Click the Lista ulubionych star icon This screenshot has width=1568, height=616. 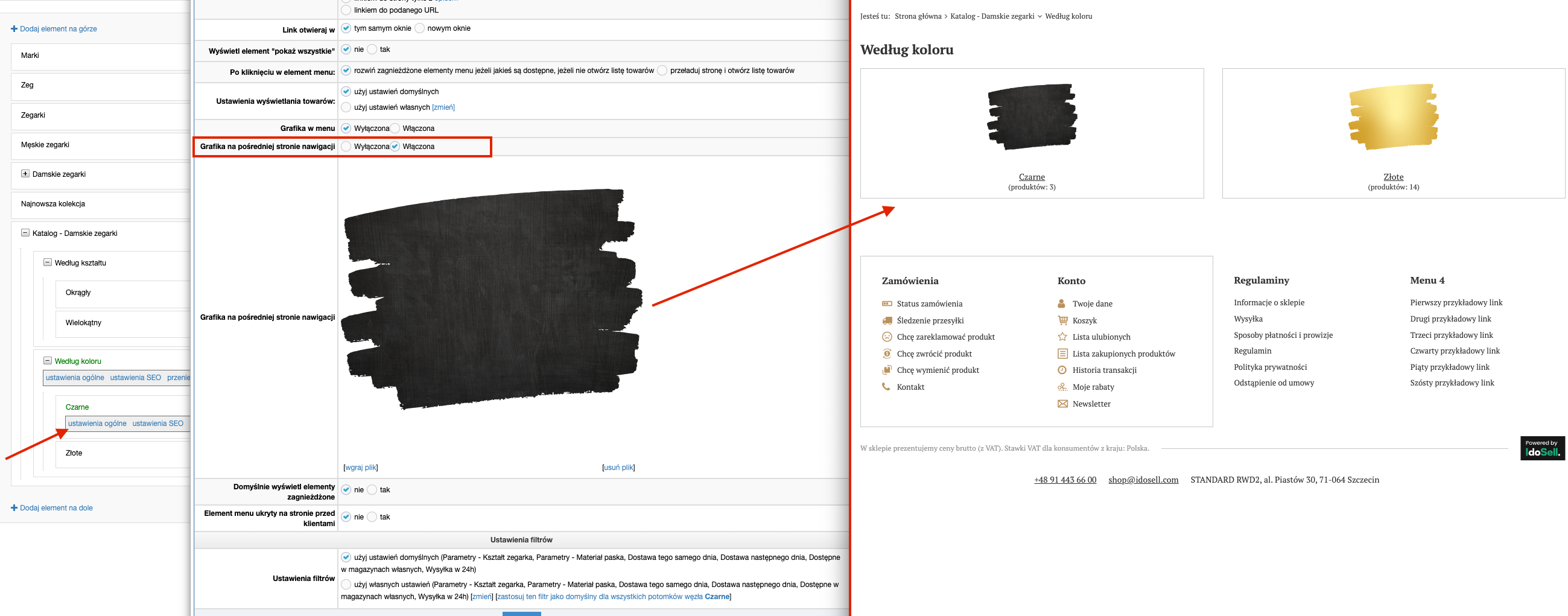(1062, 337)
